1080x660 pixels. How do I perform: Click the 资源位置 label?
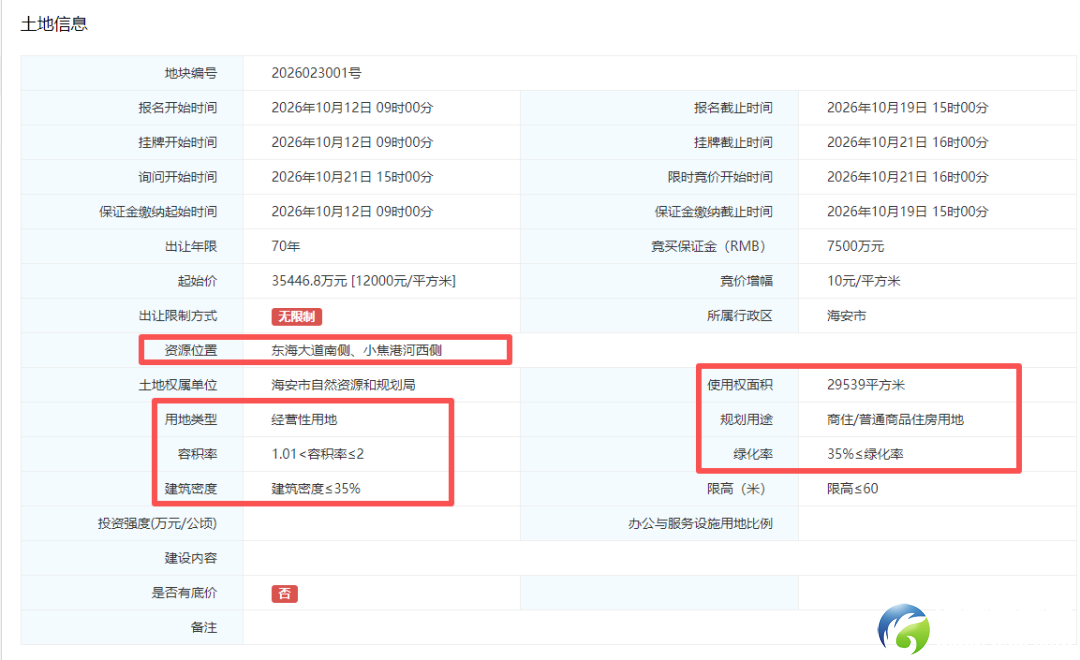click(x=191, y=350)
